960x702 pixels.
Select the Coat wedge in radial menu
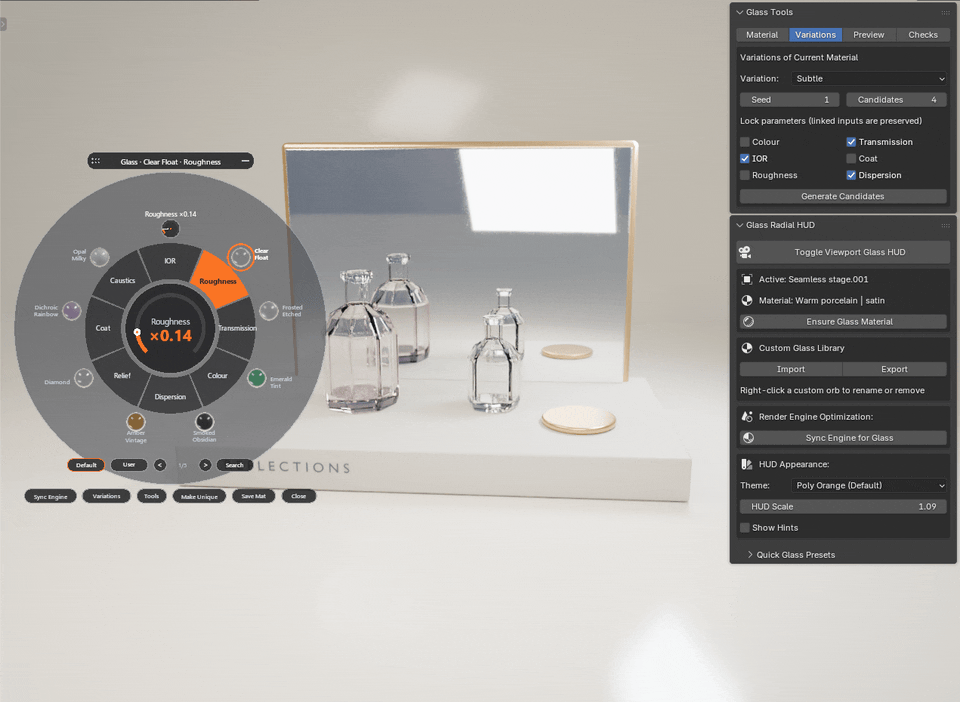tap(103, 328)
